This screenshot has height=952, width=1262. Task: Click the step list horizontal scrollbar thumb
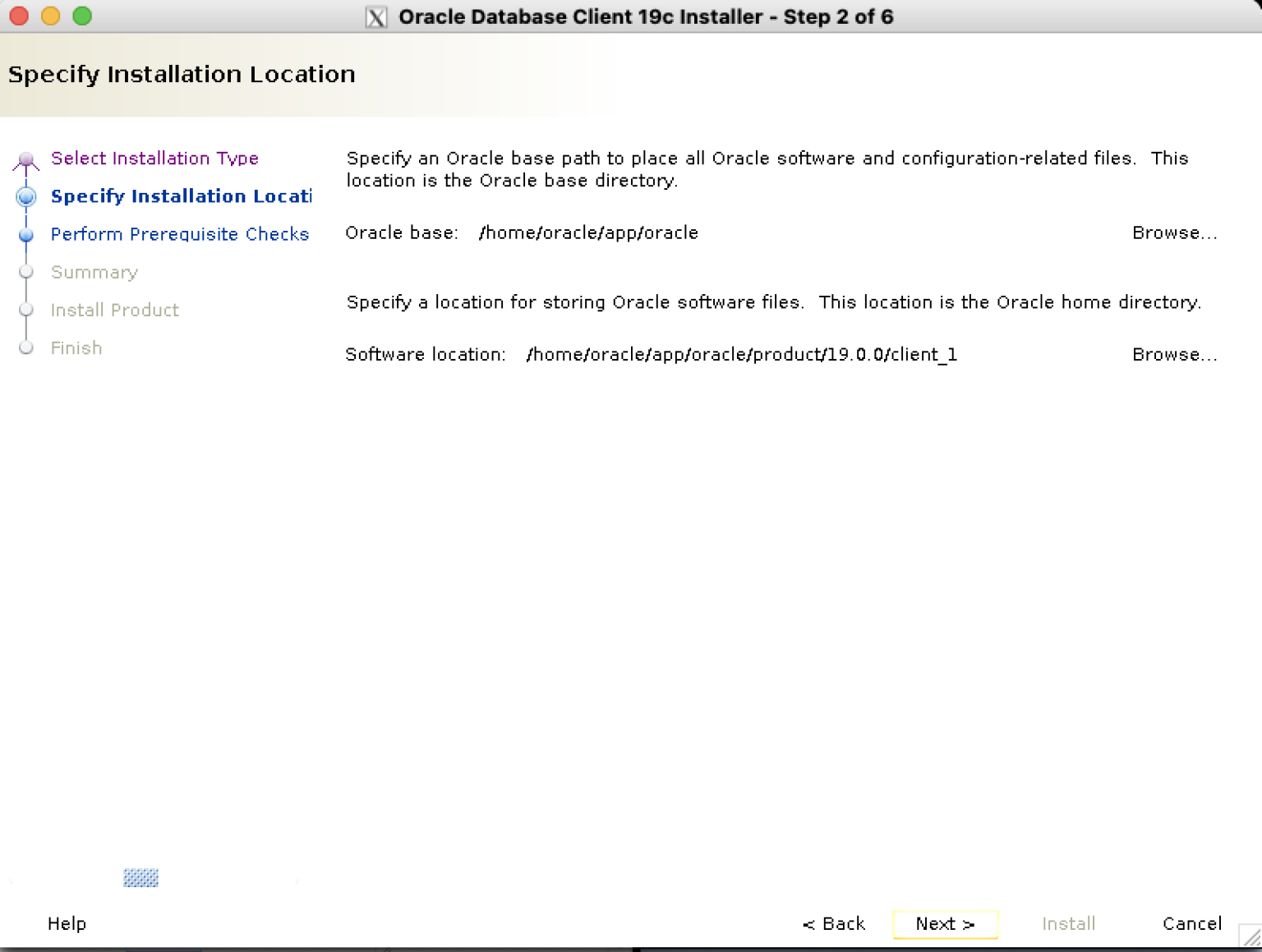tap(140, 878)
